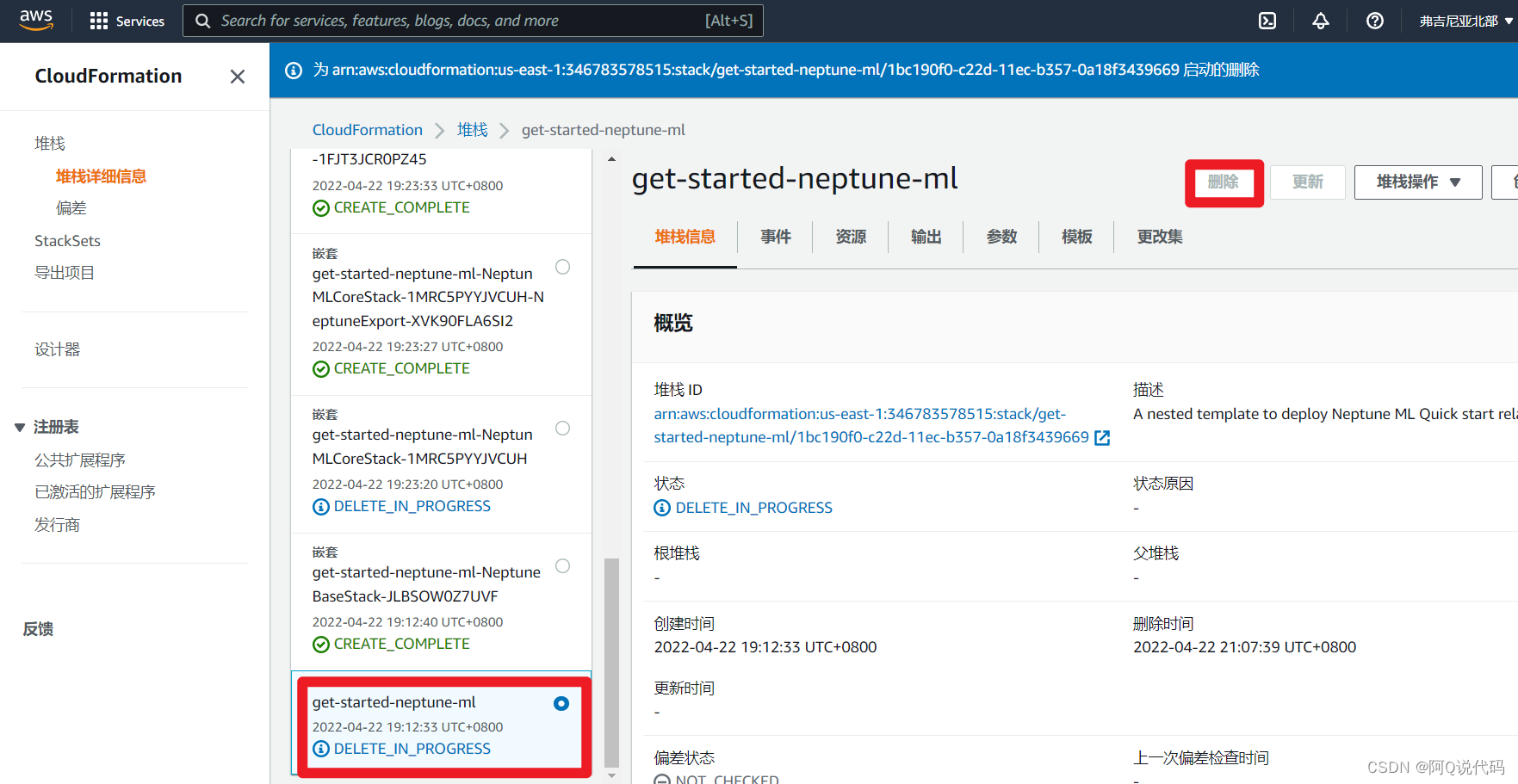Screen dimensions: 1518x784
Task: Switch to the 模板 tab
Action: click(1076, 237)
